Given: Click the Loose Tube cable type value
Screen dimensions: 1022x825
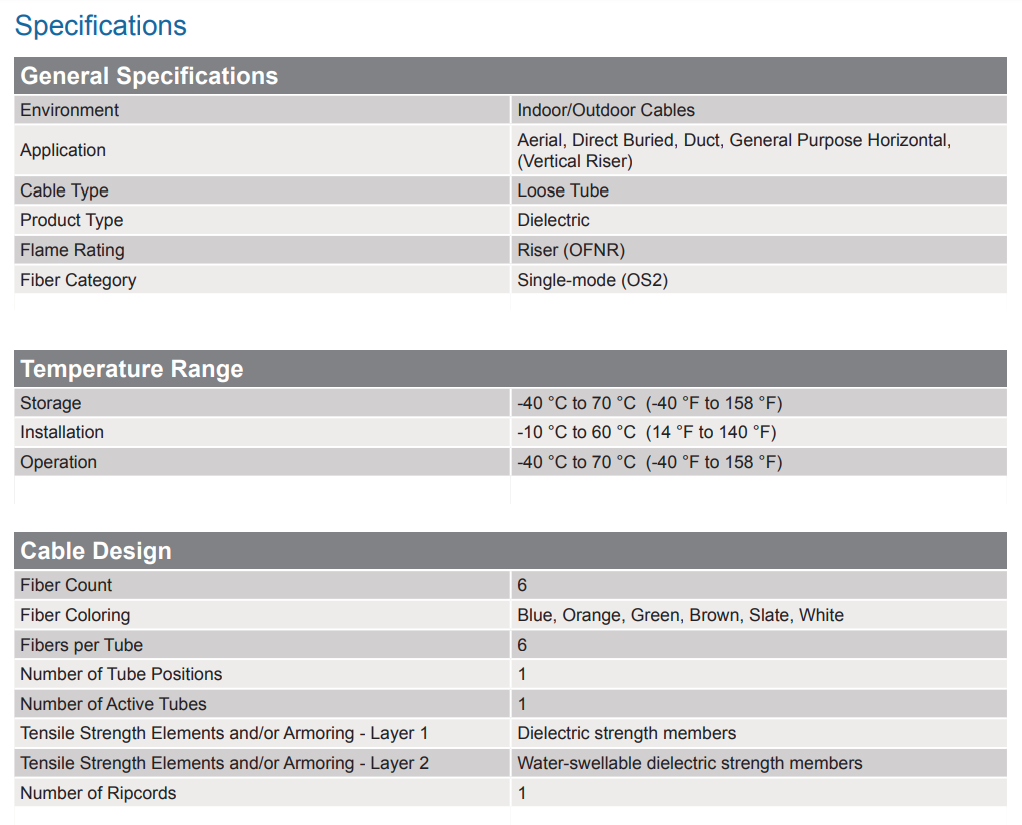Looking at the screenshot, I should click(x=563, y=190).
